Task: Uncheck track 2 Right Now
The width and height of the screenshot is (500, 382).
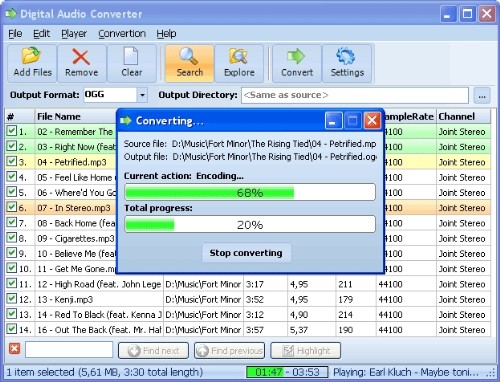Action: 12,146
